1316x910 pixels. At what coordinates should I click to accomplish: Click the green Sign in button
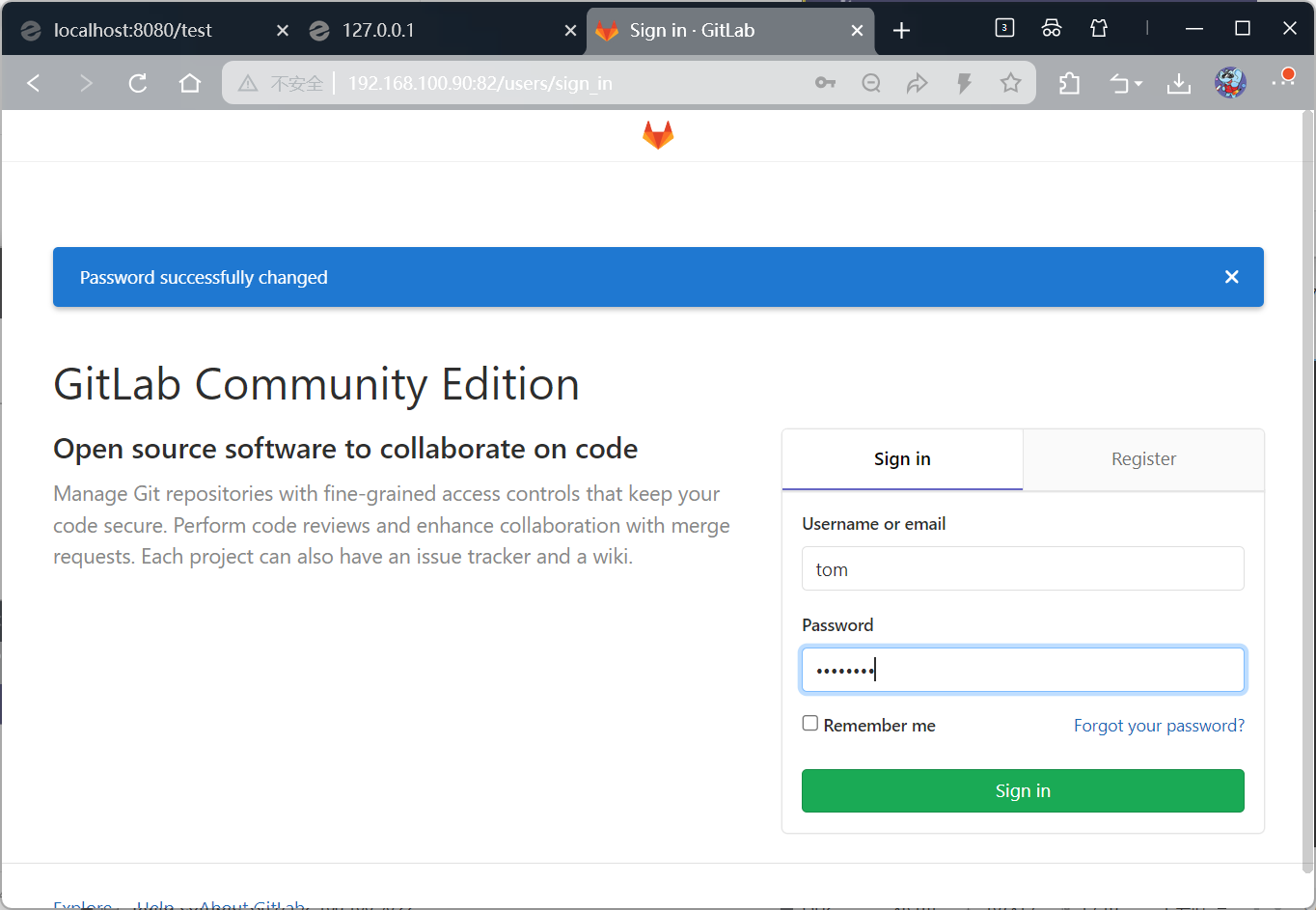1023,790
